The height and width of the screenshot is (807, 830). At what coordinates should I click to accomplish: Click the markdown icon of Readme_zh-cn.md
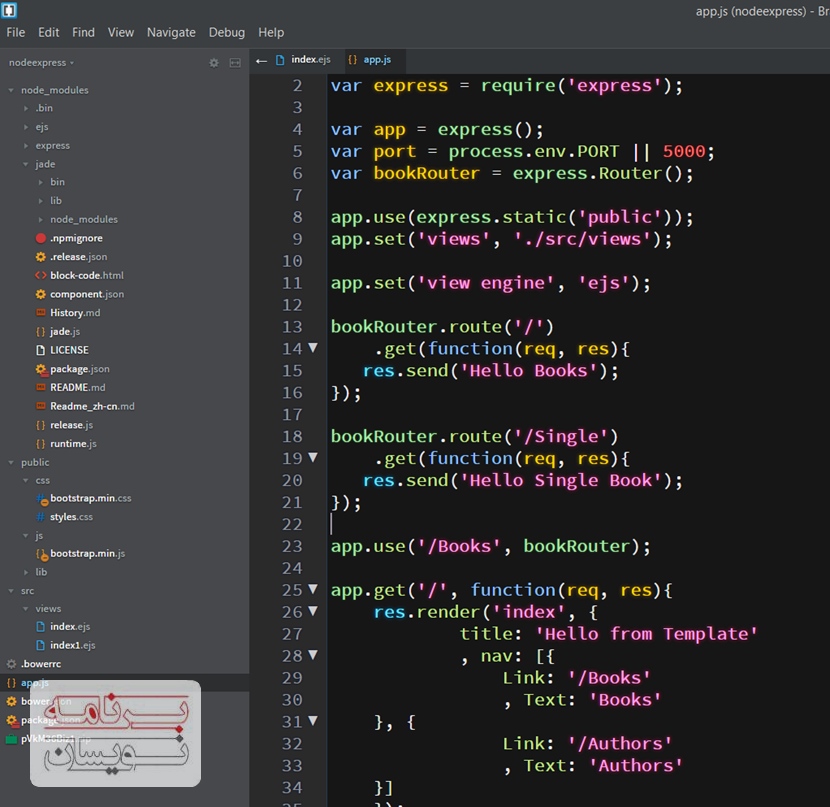click(40, 406)
